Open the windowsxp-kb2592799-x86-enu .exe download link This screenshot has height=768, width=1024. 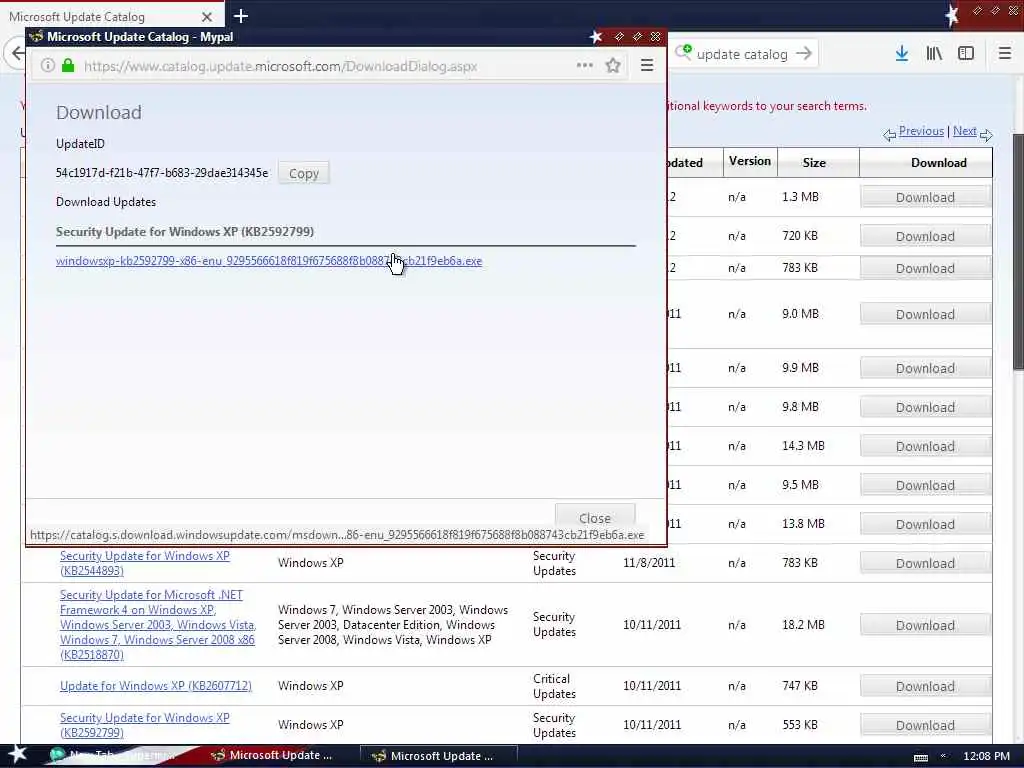[x=268, y=261]
